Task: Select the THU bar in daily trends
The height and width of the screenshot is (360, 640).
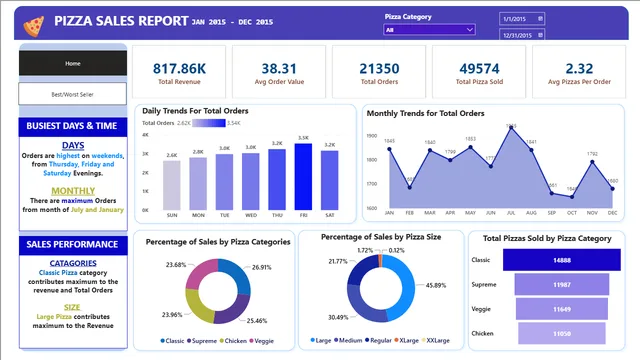Action: pos(277,180)
